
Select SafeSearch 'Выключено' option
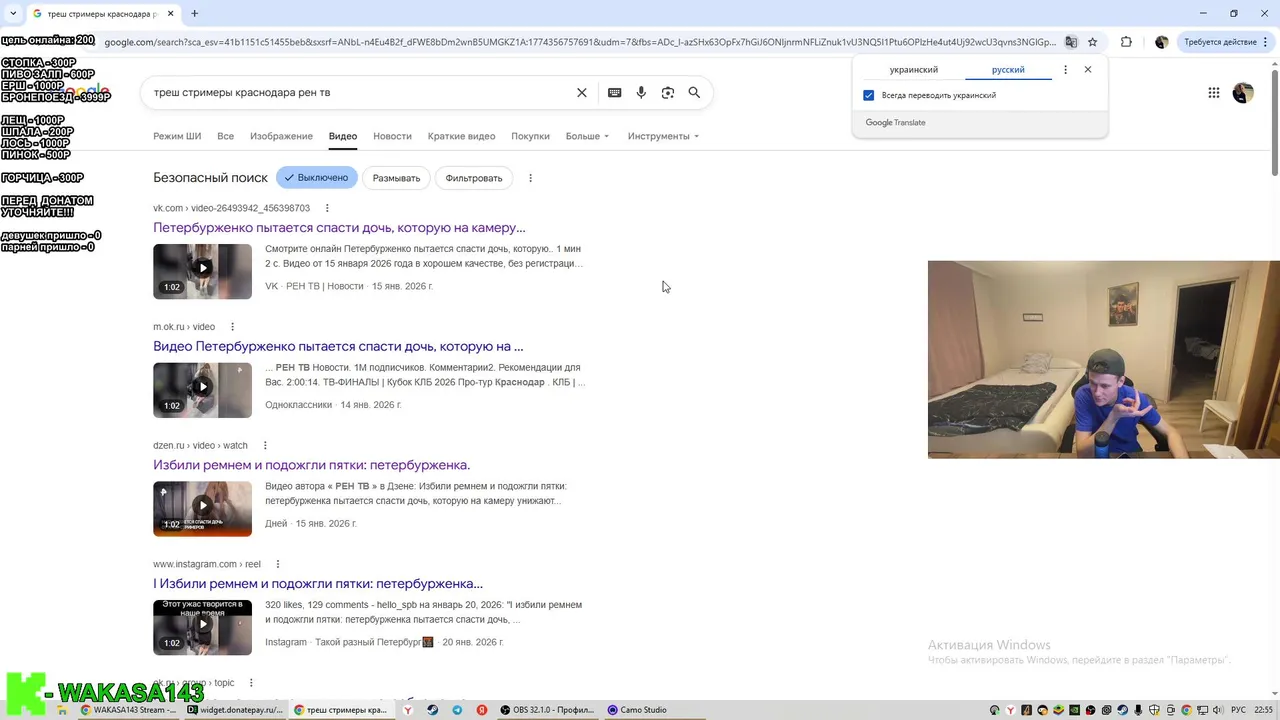pyautogui.click(x=316, y=178)
